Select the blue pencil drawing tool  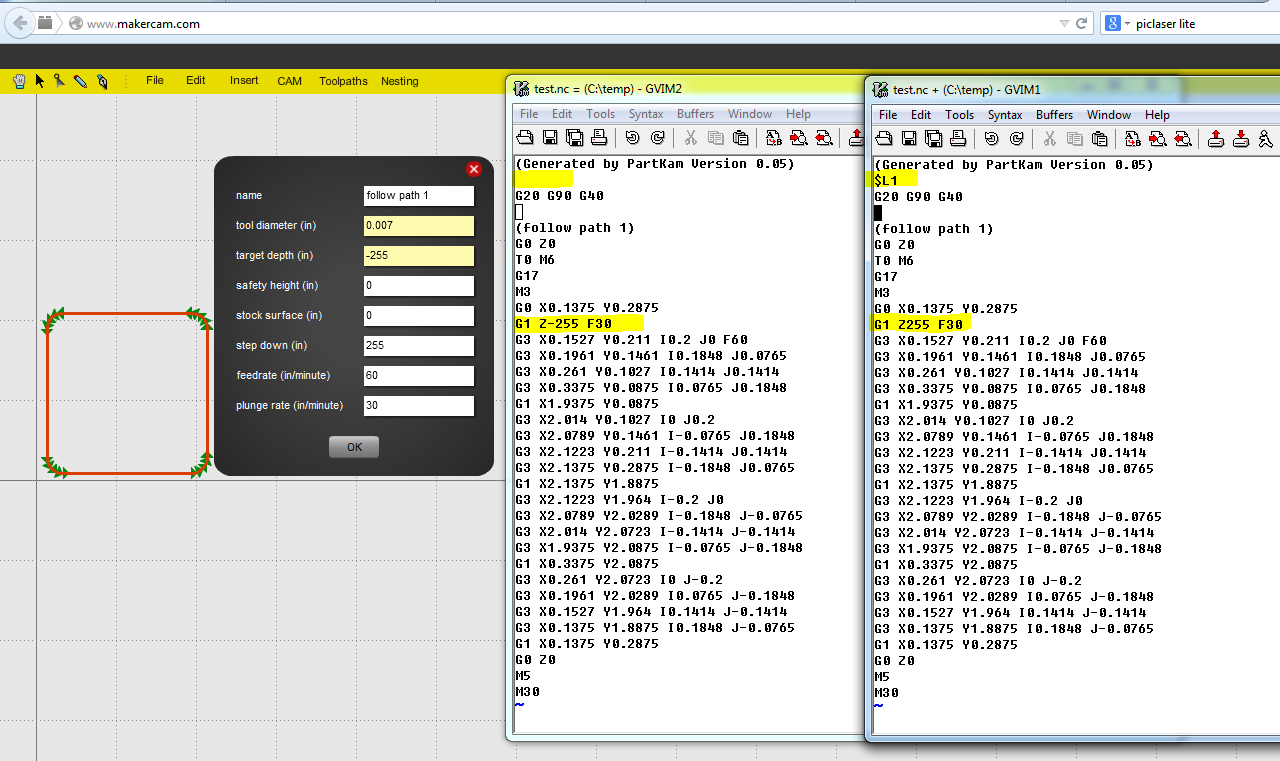point(81,81)
